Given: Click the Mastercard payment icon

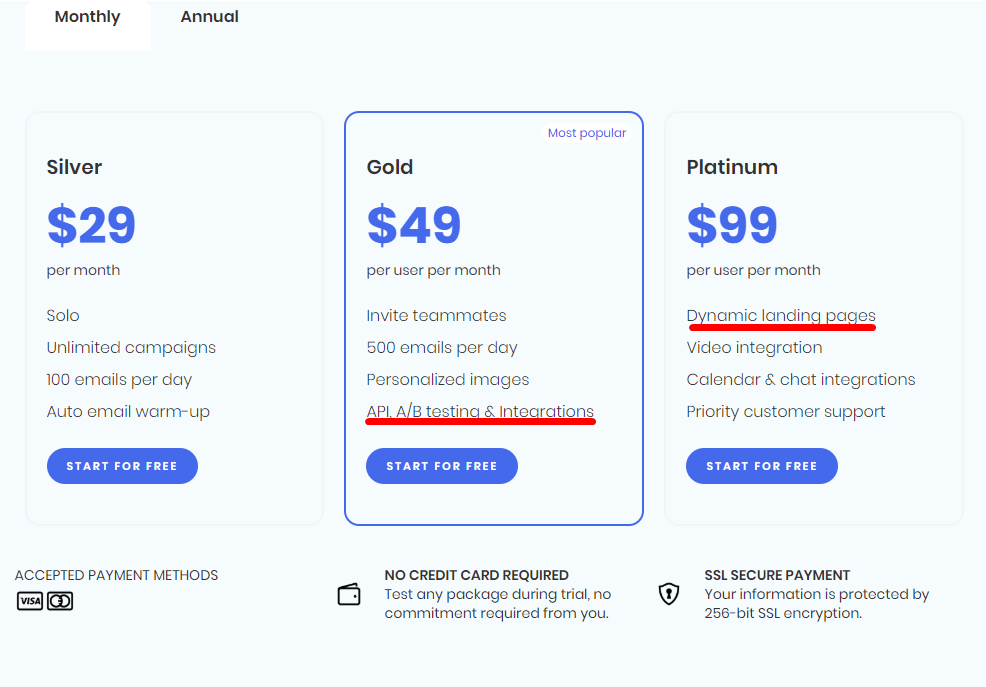Looking at the screenshot, I should 60,601.
